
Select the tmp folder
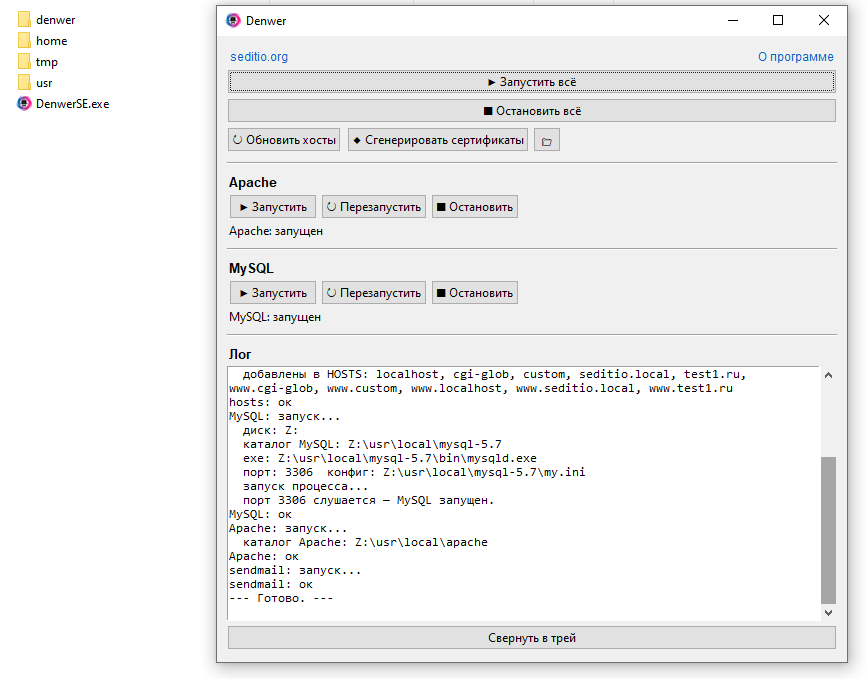[x=46, y=62]
